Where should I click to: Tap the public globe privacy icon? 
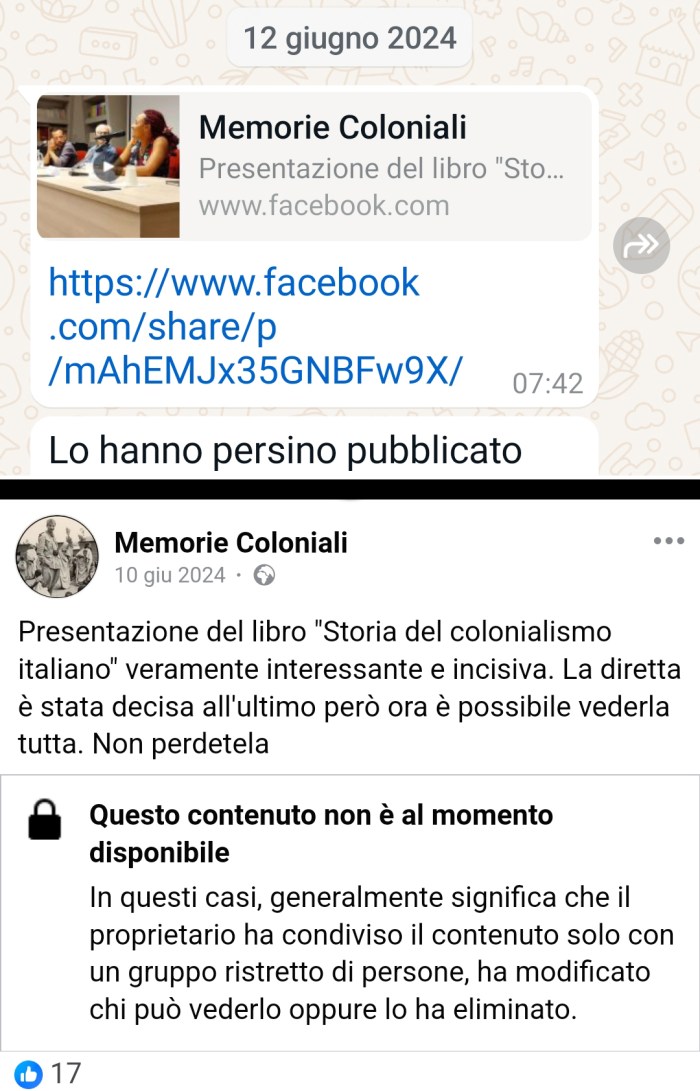264,575
